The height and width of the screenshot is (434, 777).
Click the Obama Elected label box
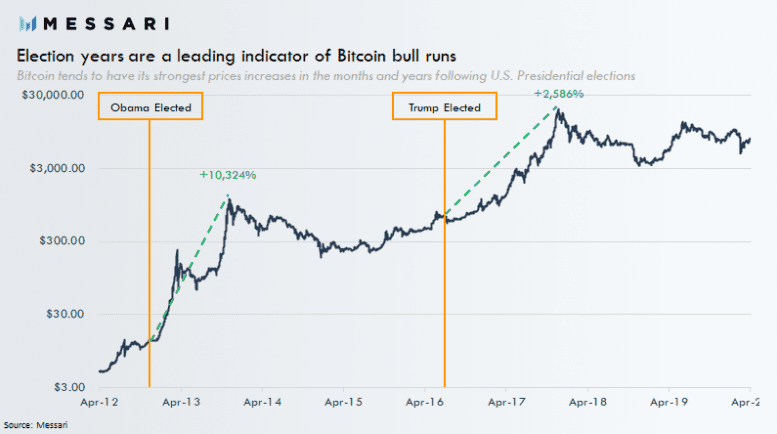pyautogui.click(x=151, y=106)
